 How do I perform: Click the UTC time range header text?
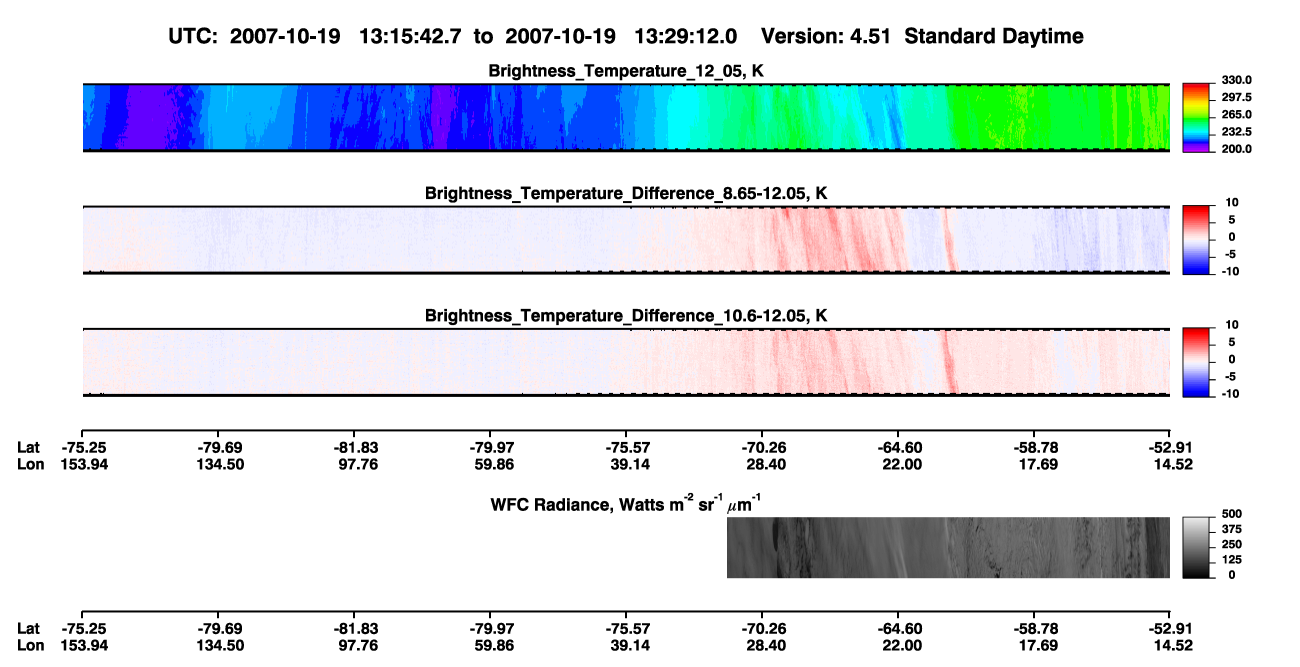coord(455,37)
